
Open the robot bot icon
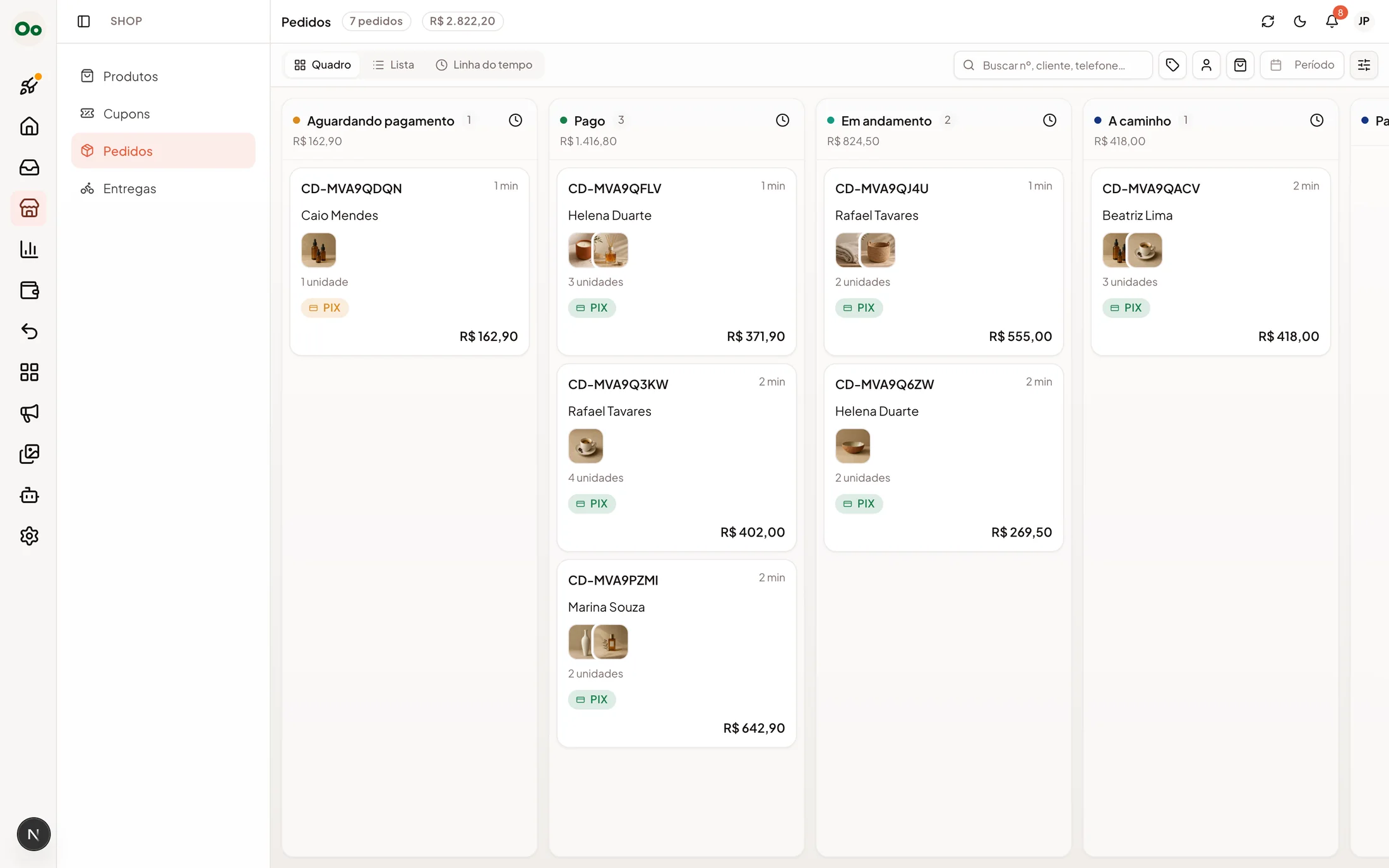tap(29, 495)
